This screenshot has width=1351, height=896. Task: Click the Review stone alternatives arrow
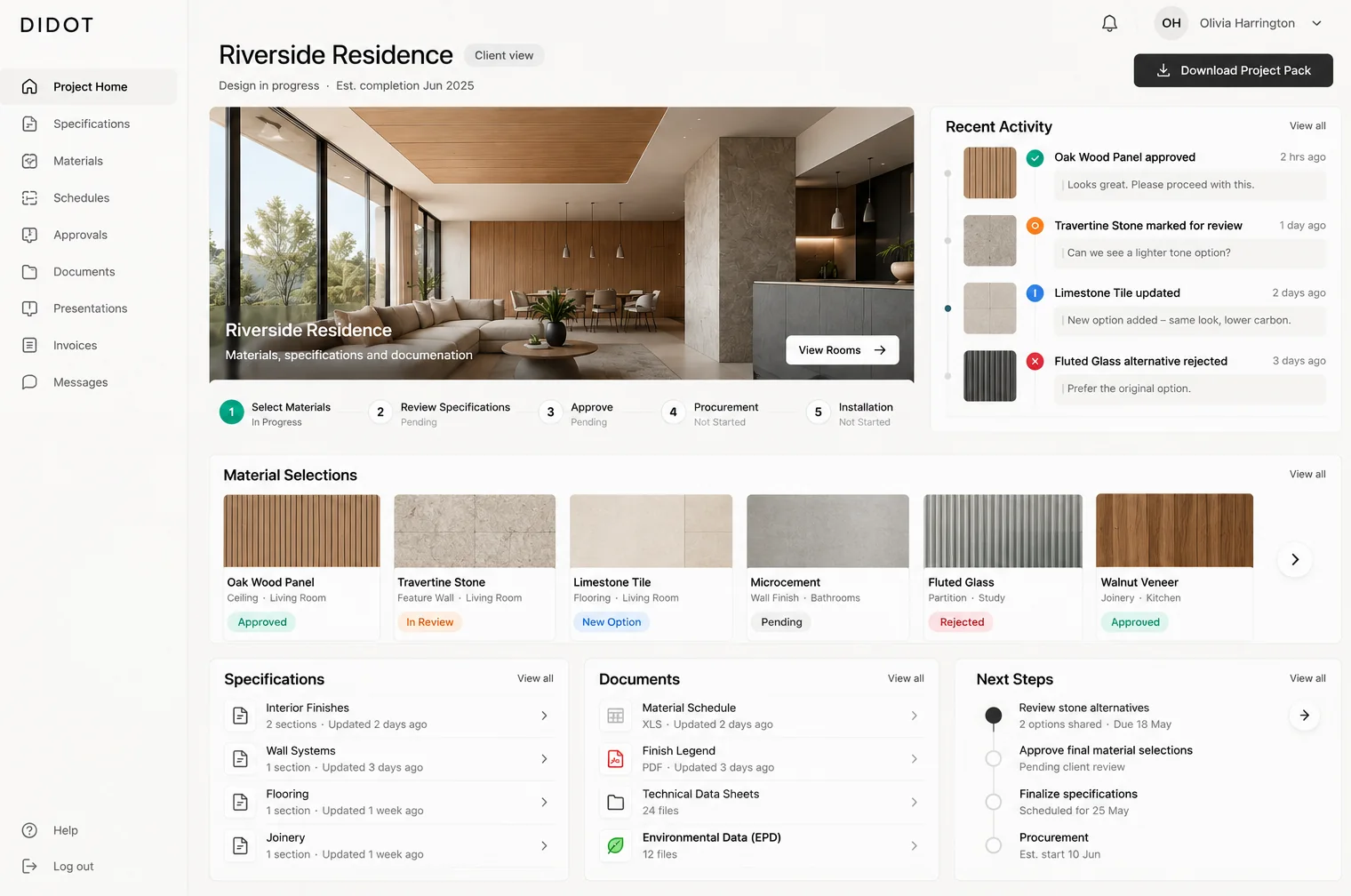(x=1304, y=716)
